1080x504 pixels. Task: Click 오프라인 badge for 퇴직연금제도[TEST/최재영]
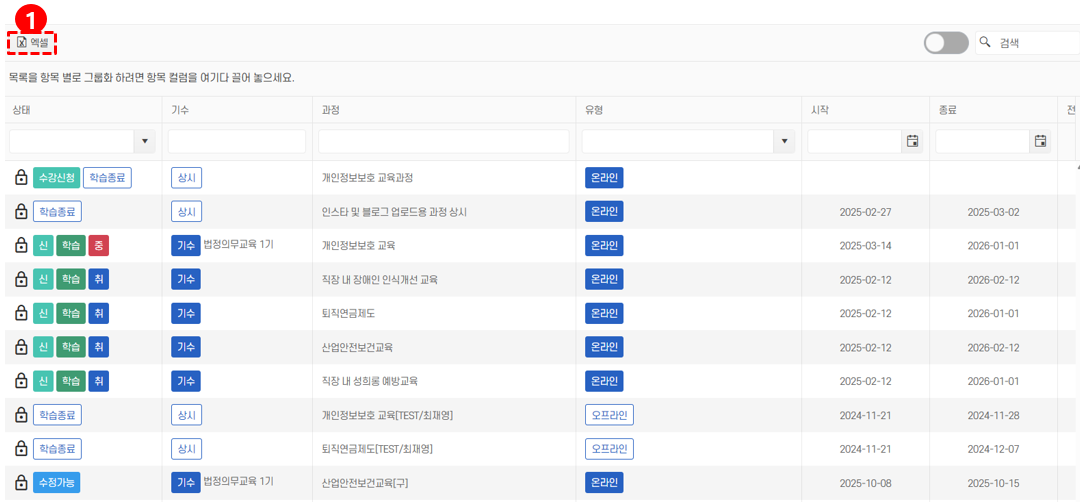point(609,449)
